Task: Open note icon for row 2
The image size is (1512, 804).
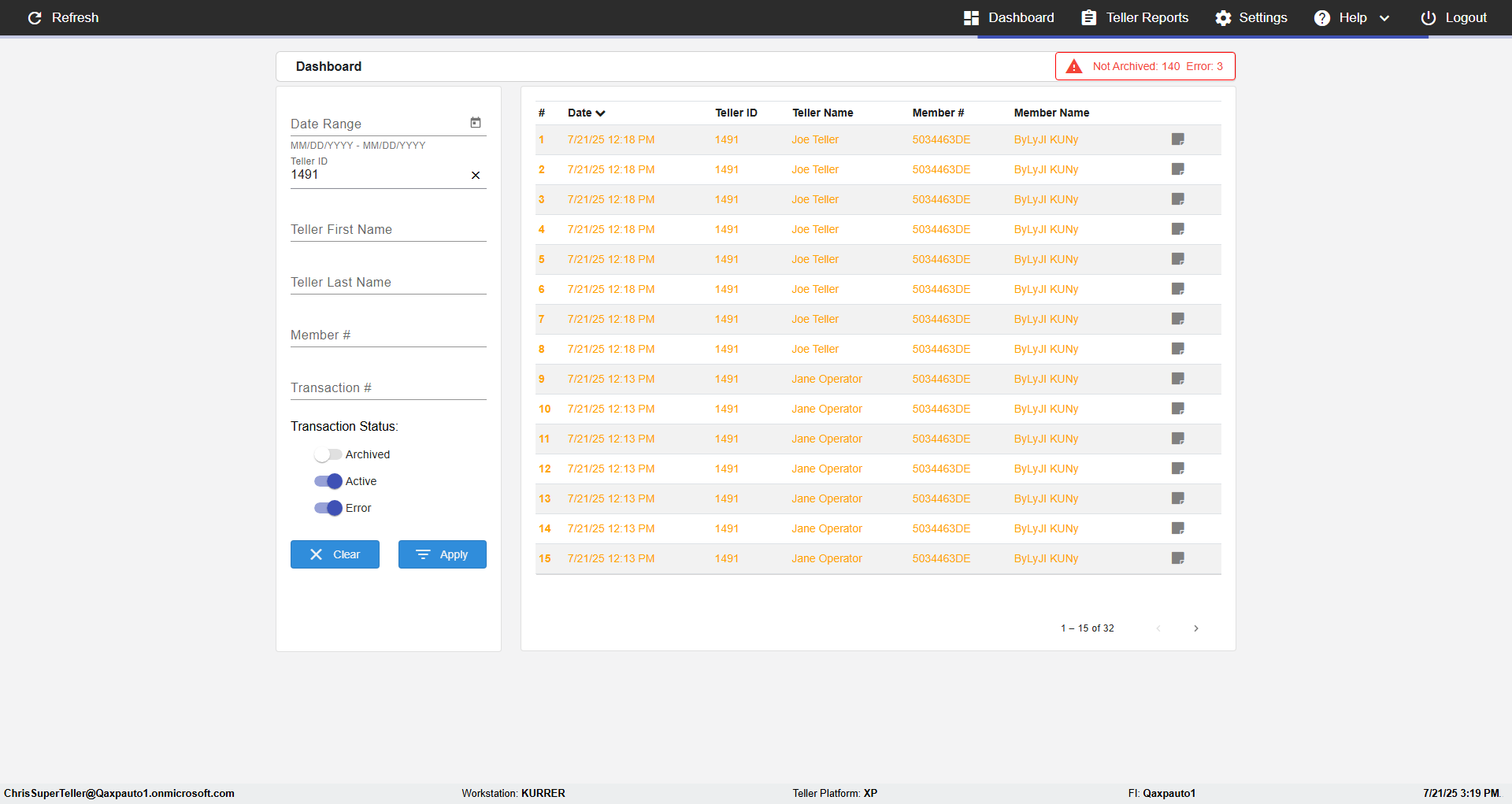Action: coord(1178,169)
